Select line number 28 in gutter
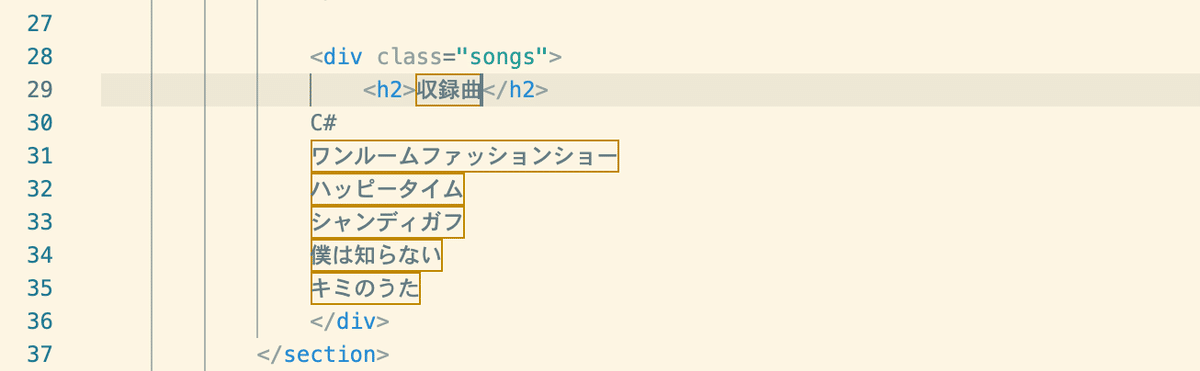The height and width of the screenshot is (371, 1200). (x=39, y=56)
